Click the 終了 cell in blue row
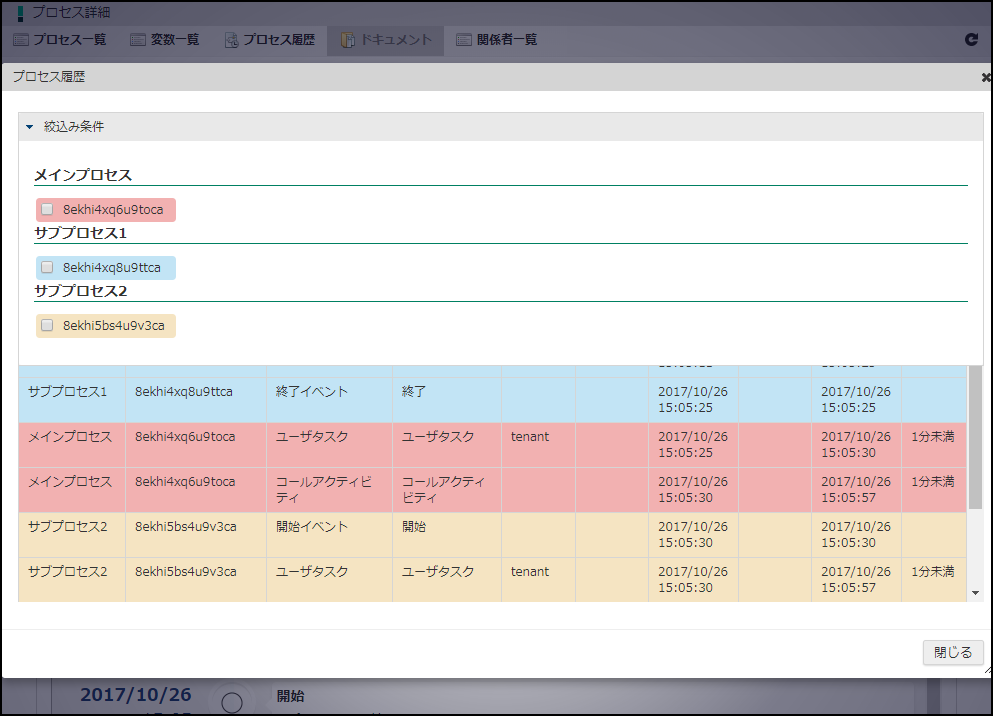993x716 pixels. pos(447,400)
